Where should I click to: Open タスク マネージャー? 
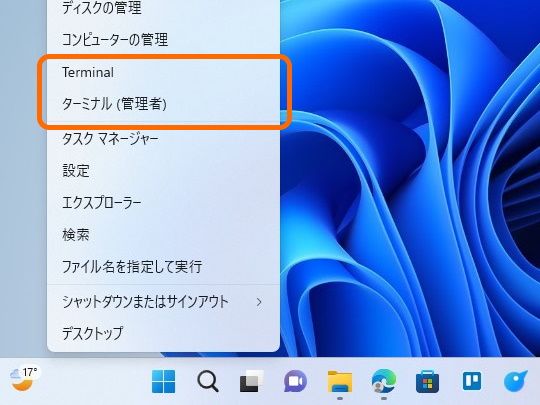(163, 139)
